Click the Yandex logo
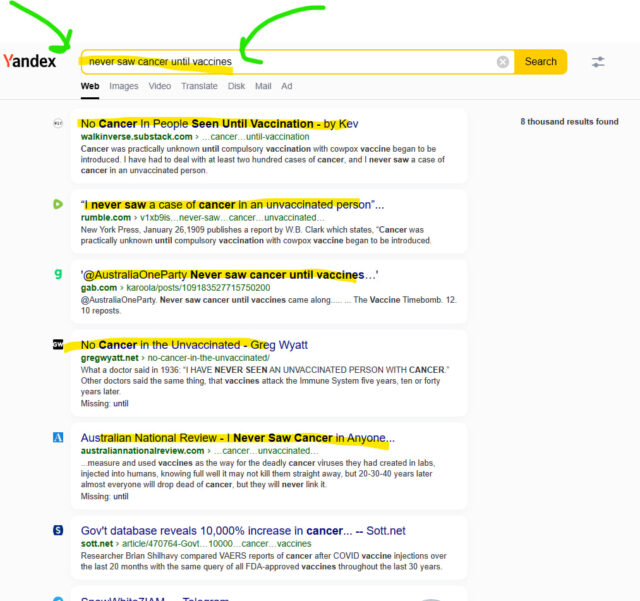The height and width of the screenshot is (601, 640). point(30,61)
